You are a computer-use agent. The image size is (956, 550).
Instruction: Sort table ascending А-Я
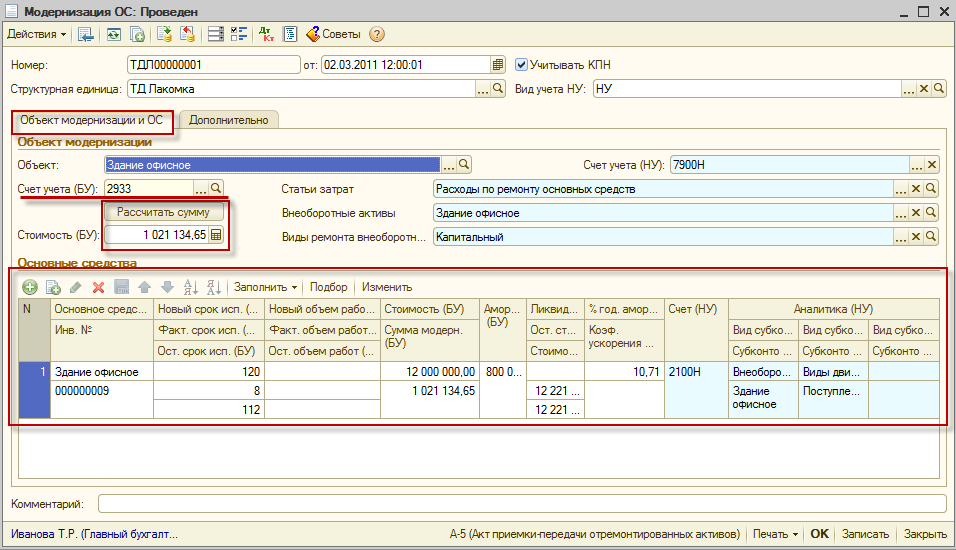[x=191, y=287]
